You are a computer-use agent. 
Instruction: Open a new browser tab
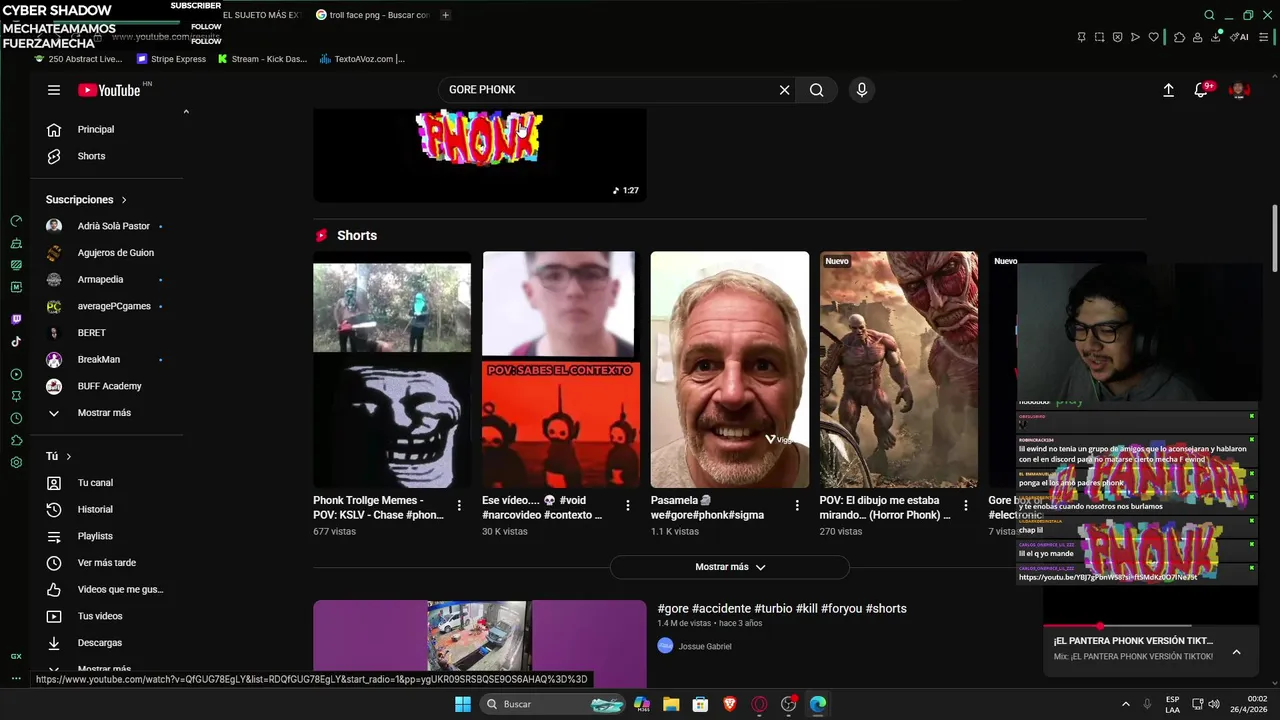(x=445, y=15)
